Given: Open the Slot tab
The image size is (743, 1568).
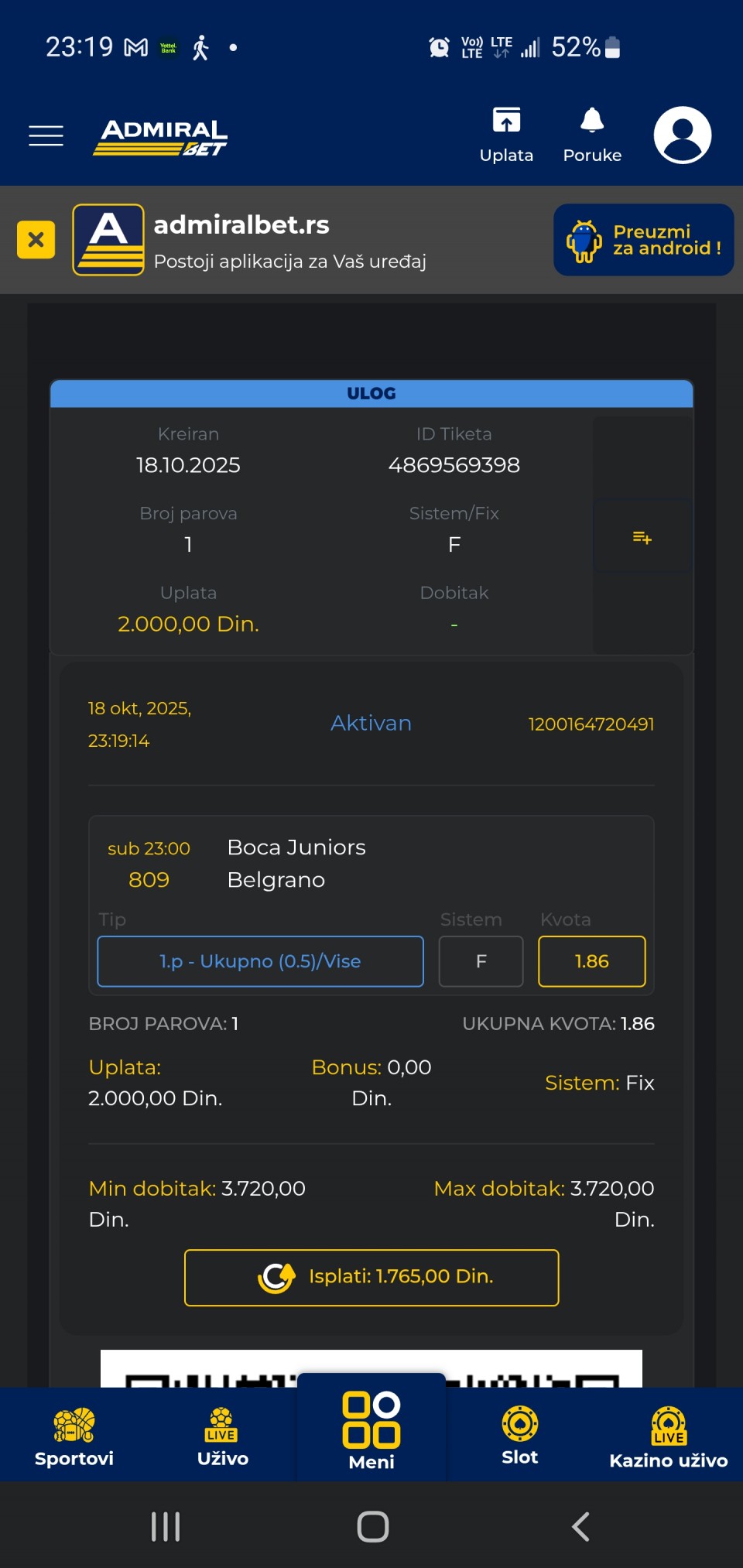Looking at the screenshot, I should (519, 1436).
